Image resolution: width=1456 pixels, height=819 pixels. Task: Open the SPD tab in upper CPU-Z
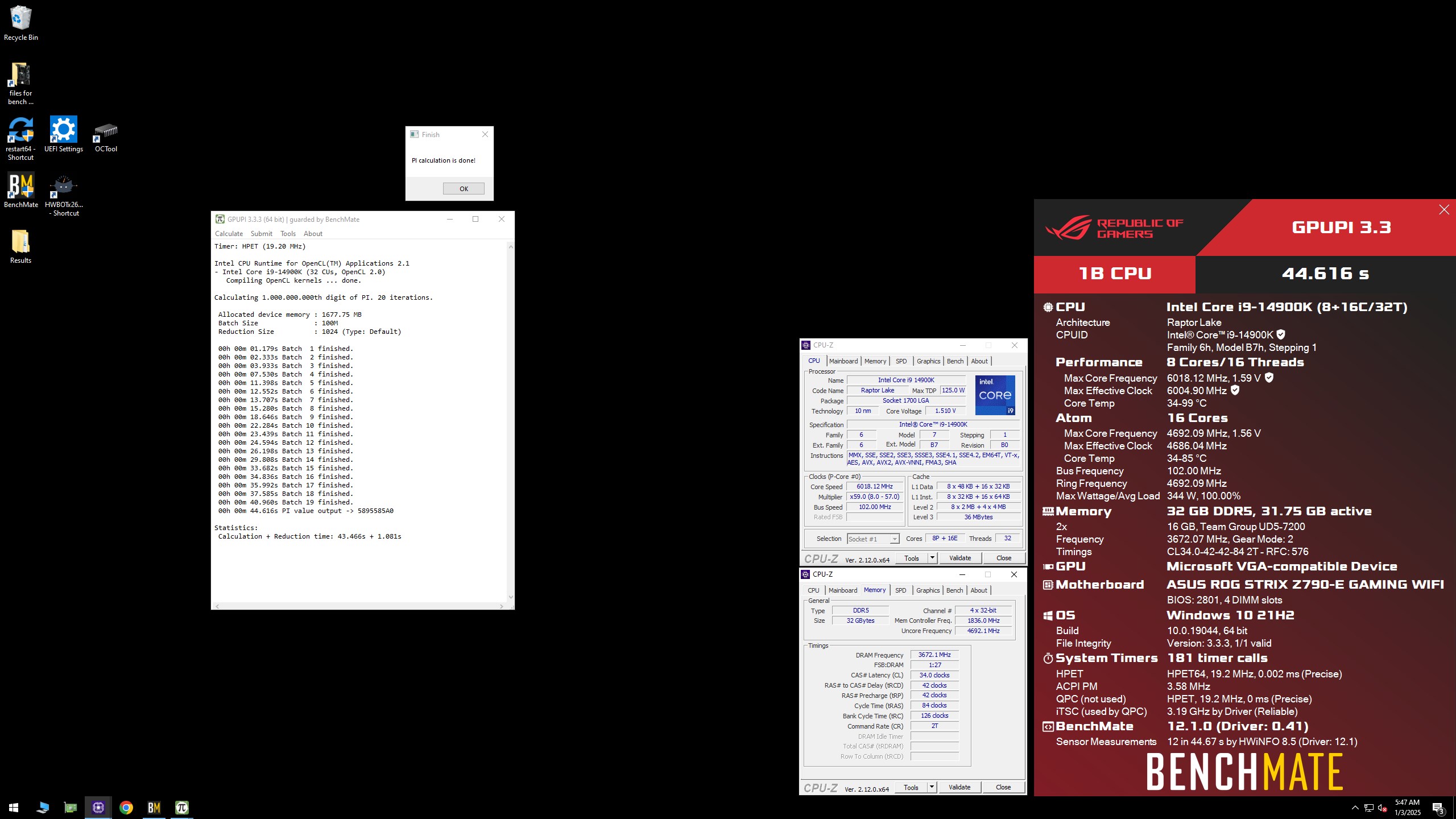pyautogui.click(x=901, y=361)
